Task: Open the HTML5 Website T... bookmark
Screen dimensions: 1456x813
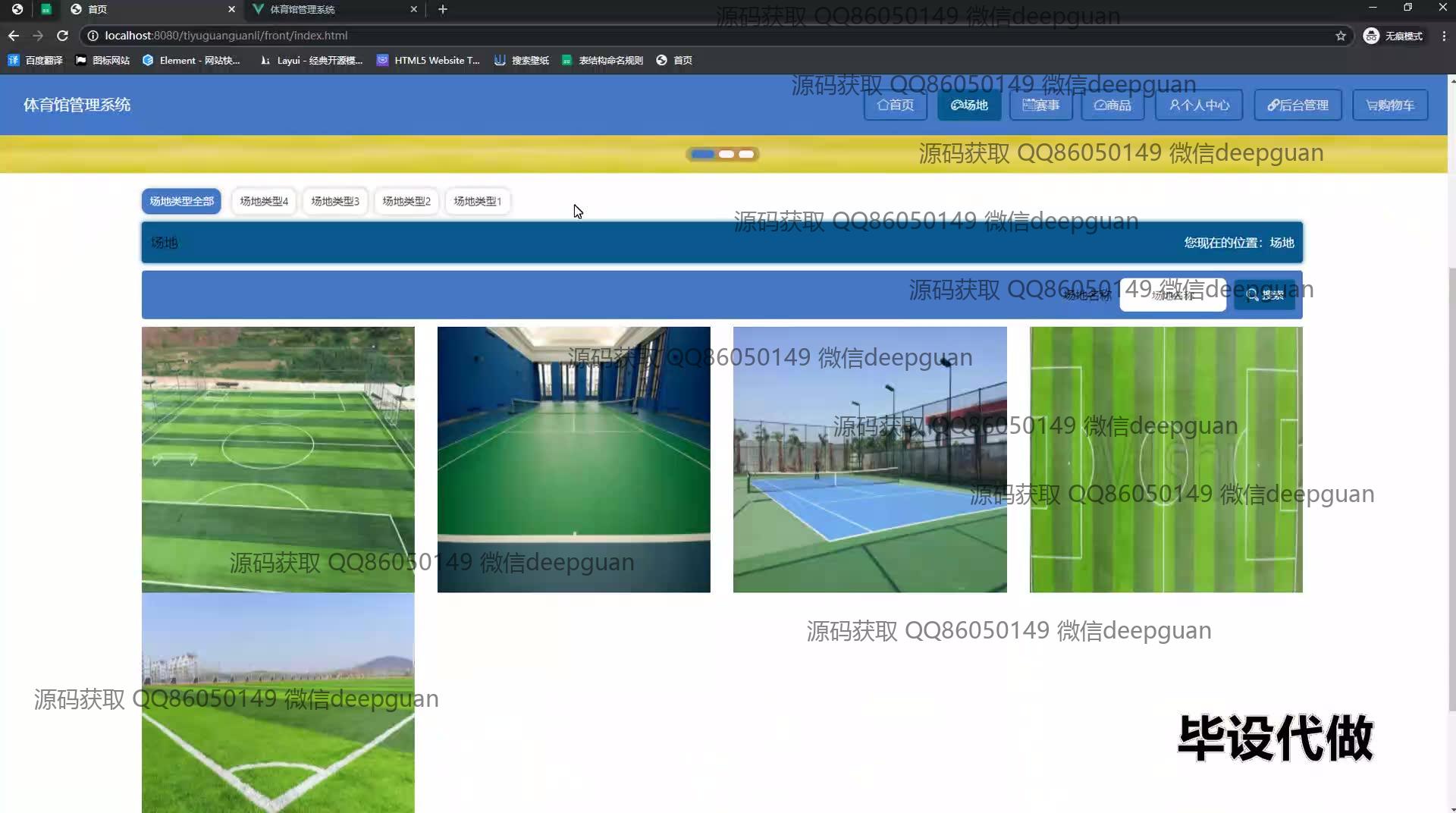Action: tap(428, 60)
